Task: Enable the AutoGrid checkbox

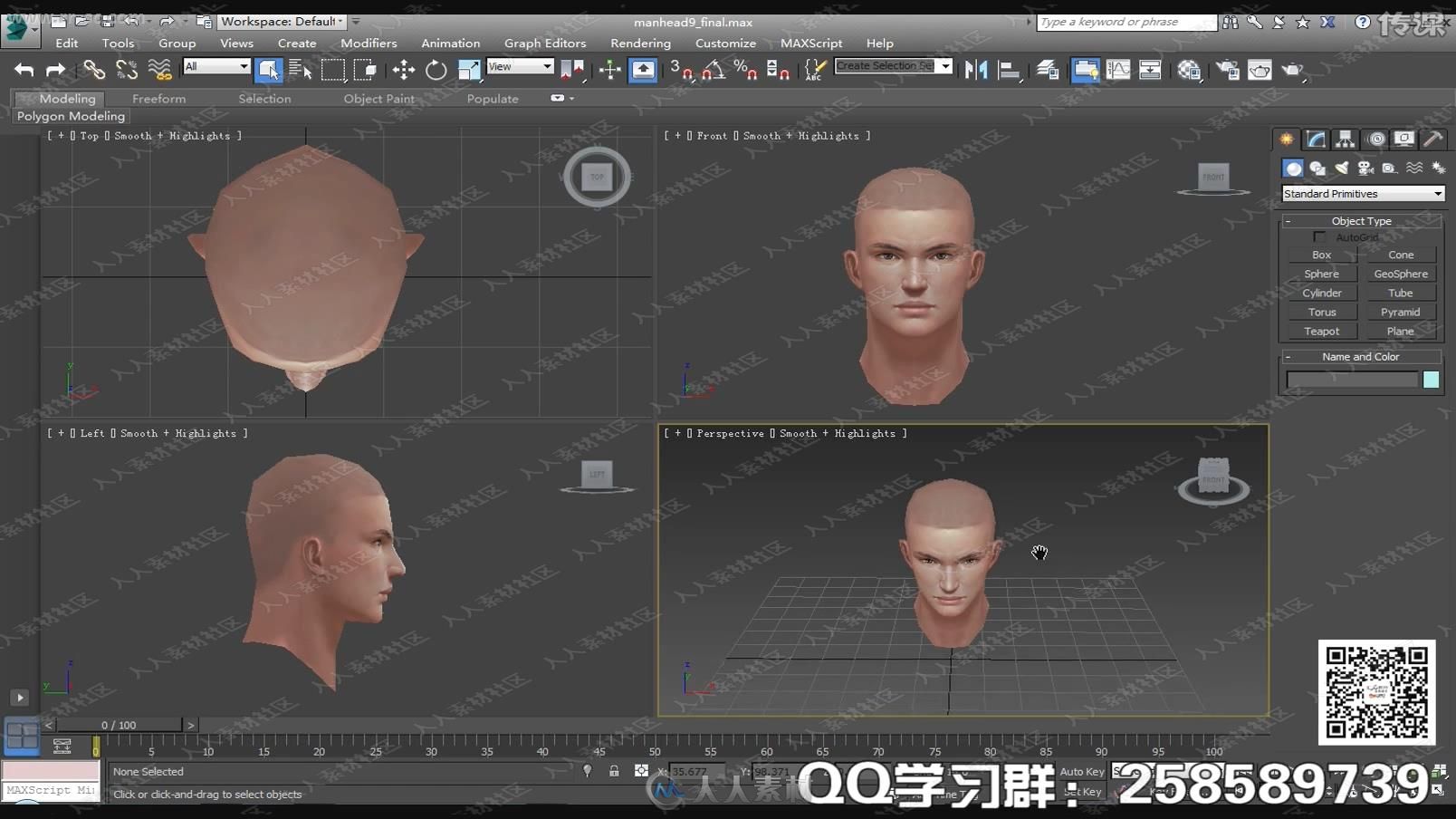Action: [1319, 237]
